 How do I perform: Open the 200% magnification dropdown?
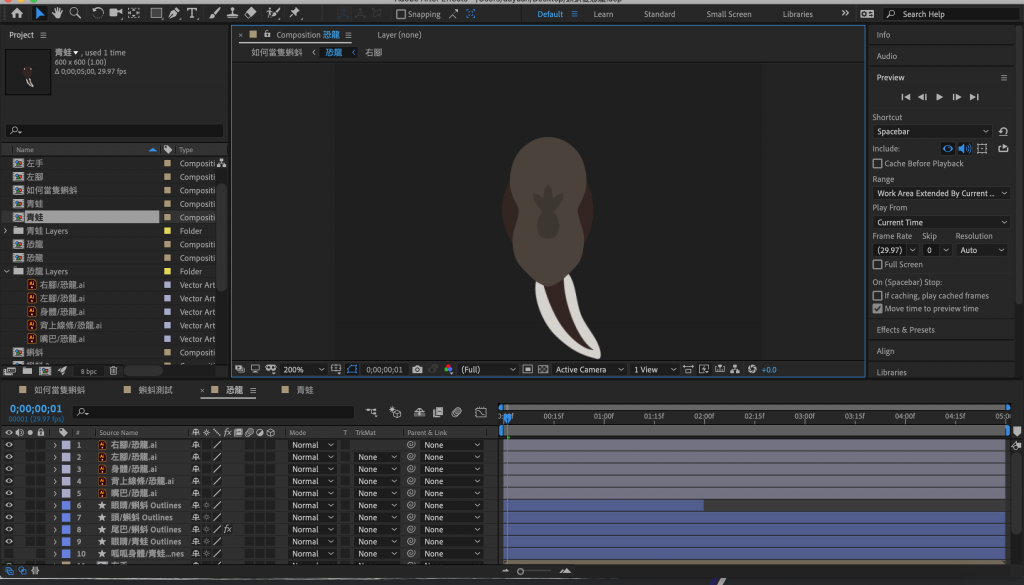(297, 370)
